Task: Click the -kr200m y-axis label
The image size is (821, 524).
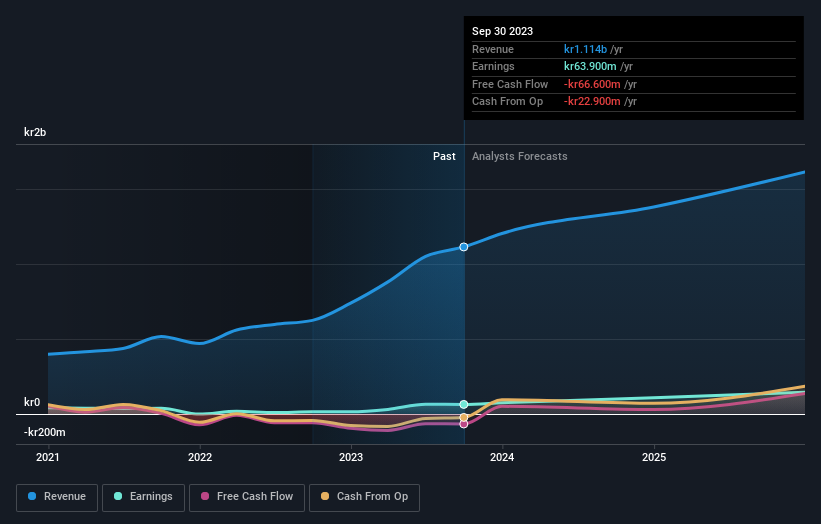Action: (x=45, y=432)
